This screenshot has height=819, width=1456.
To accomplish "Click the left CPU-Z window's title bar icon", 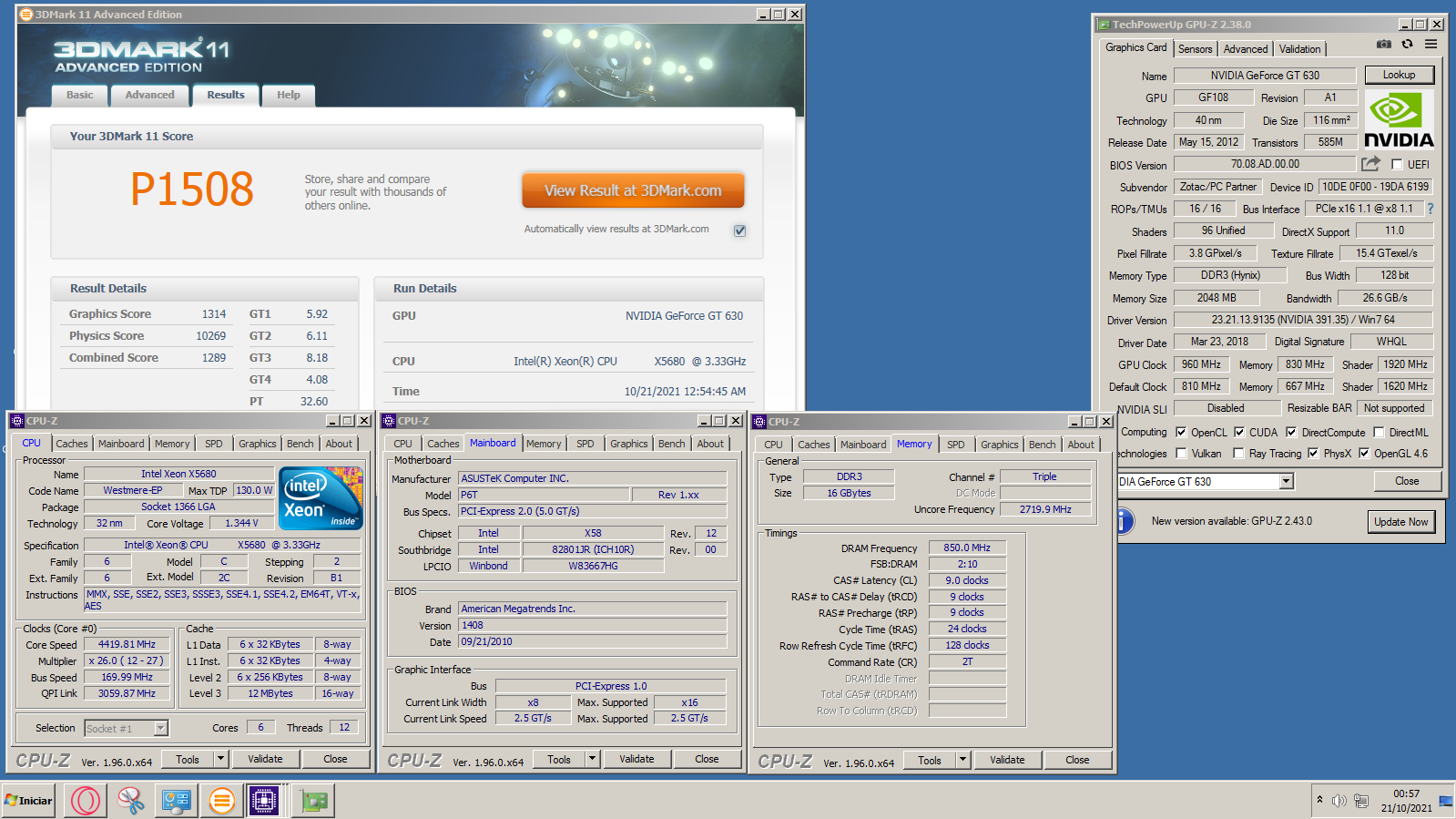I will pos(17,421).
